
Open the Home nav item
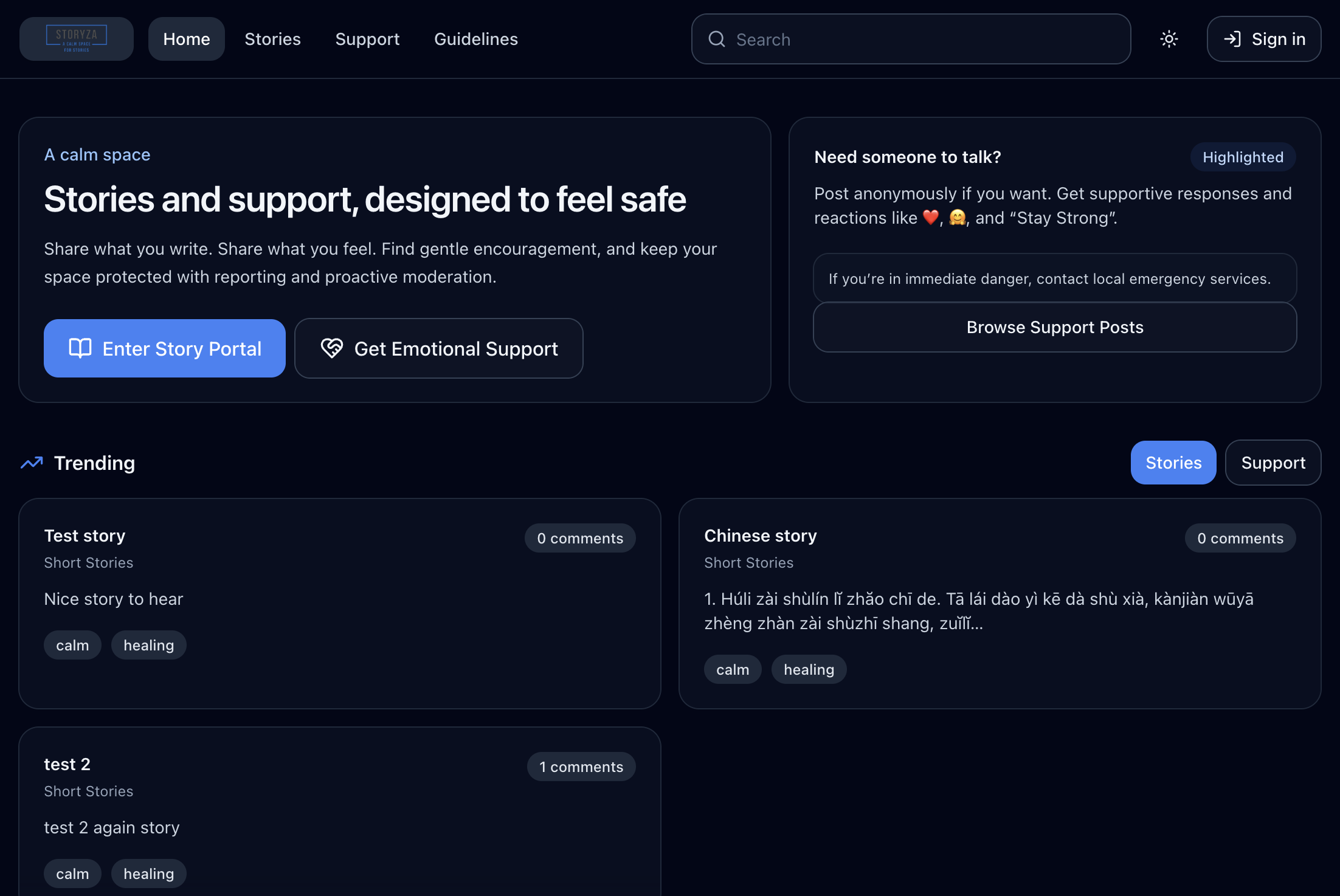tap(187, 40)
